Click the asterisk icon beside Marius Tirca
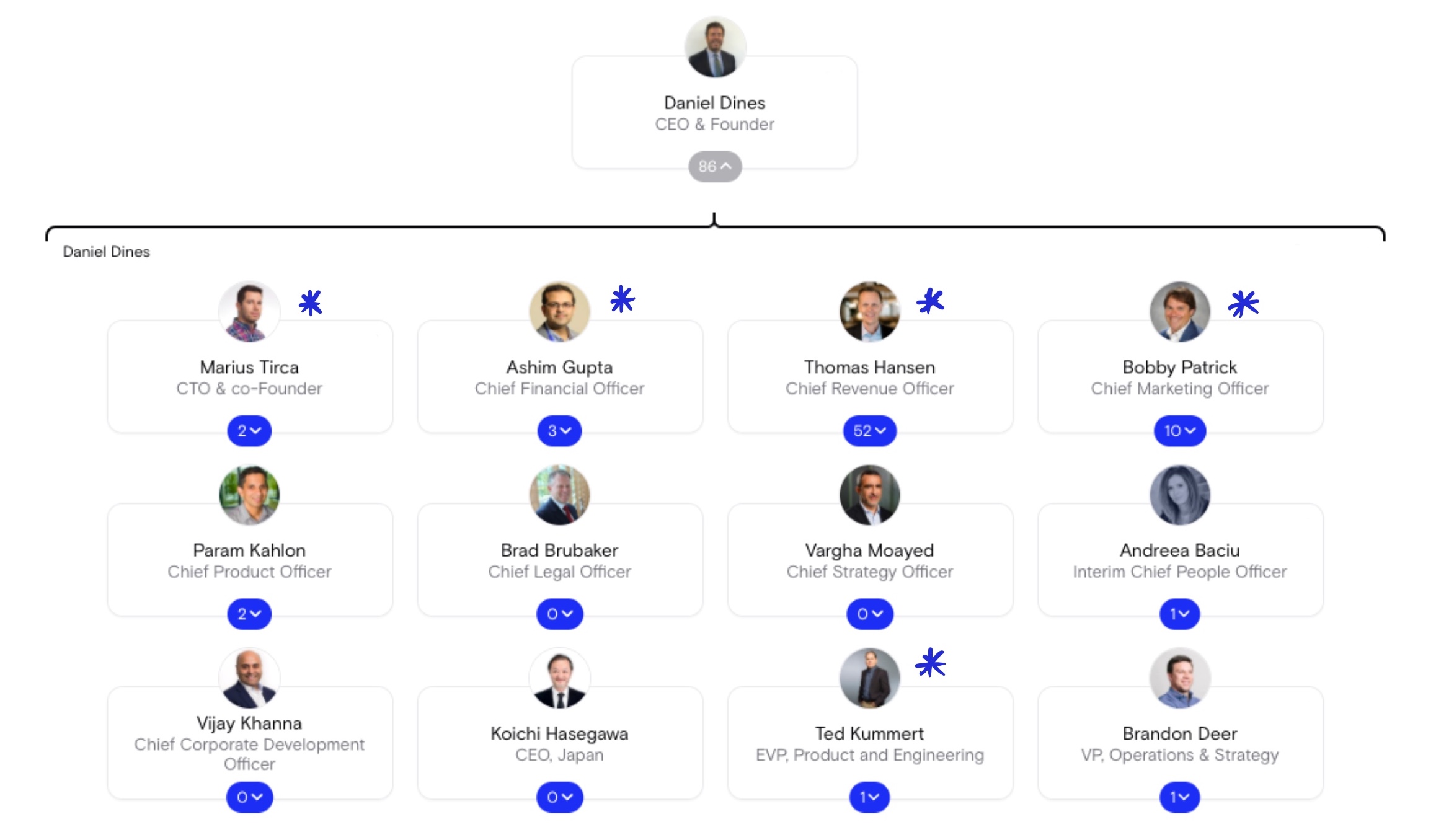This screenshot has width=1436, height=840. tap(310, 303)
